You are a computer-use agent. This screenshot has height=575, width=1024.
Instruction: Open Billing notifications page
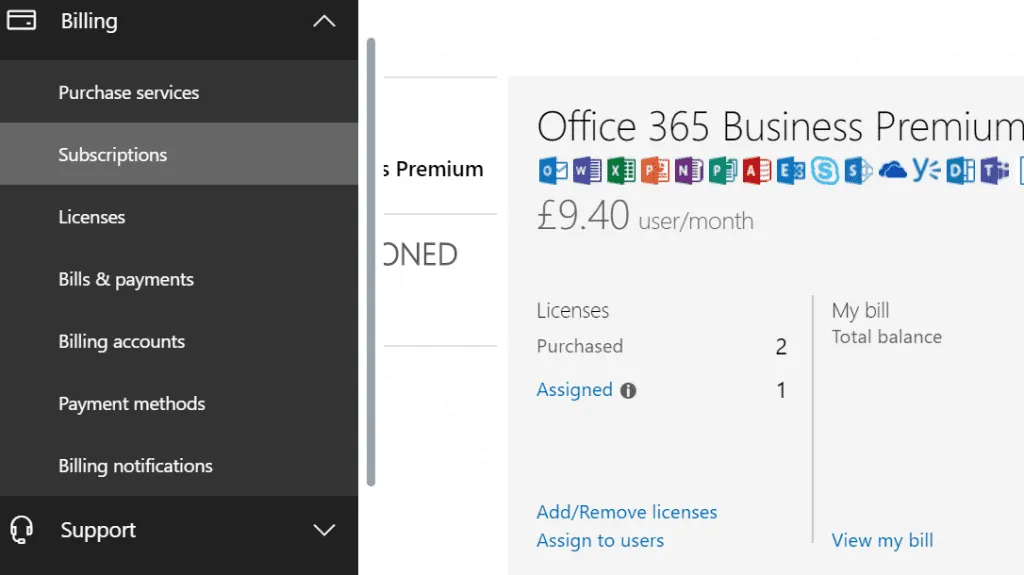pos(179,465)
